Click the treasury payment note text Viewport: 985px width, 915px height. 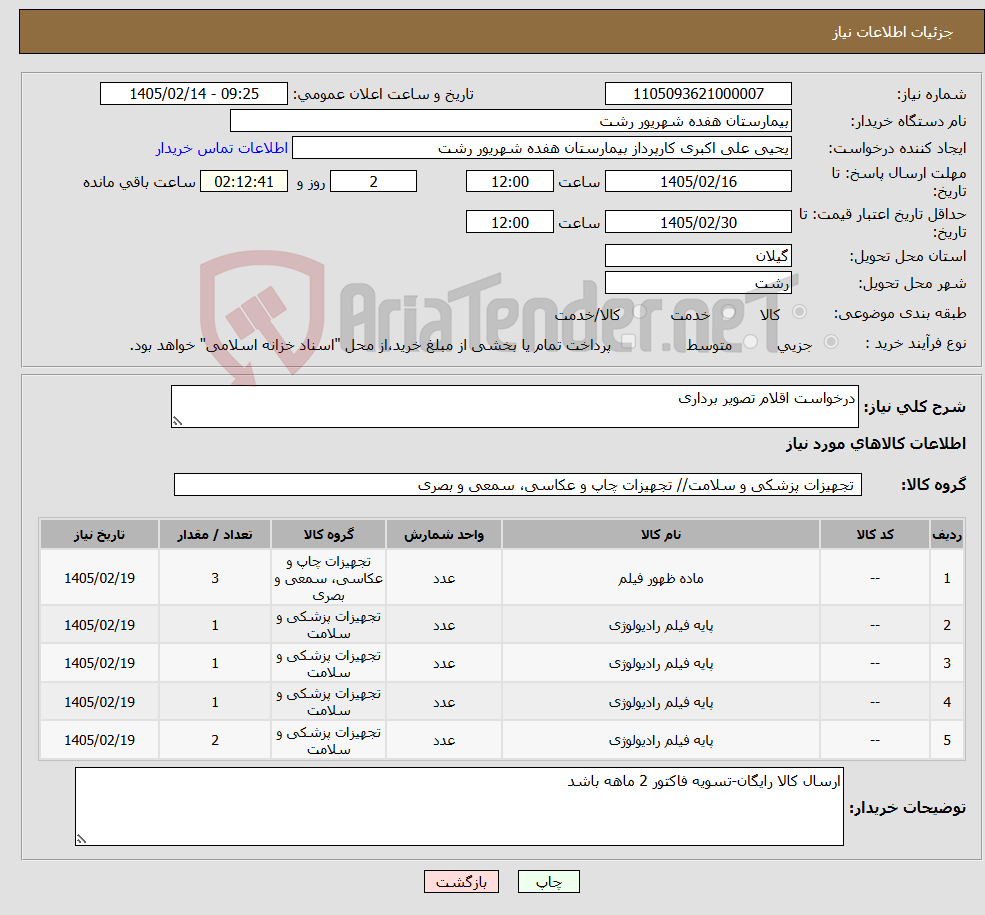(370, 345)
